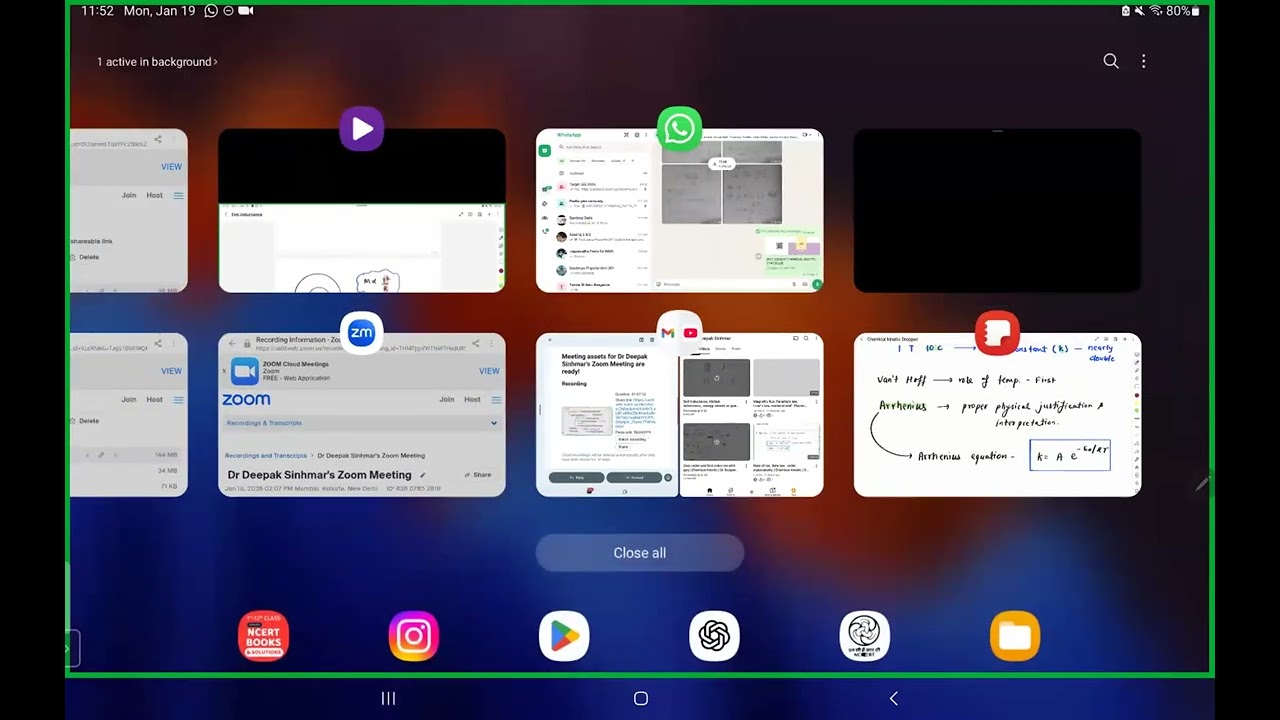Tap the YouTube icon on the split-screen card
Screen dimensions: 1280x720
690,333
